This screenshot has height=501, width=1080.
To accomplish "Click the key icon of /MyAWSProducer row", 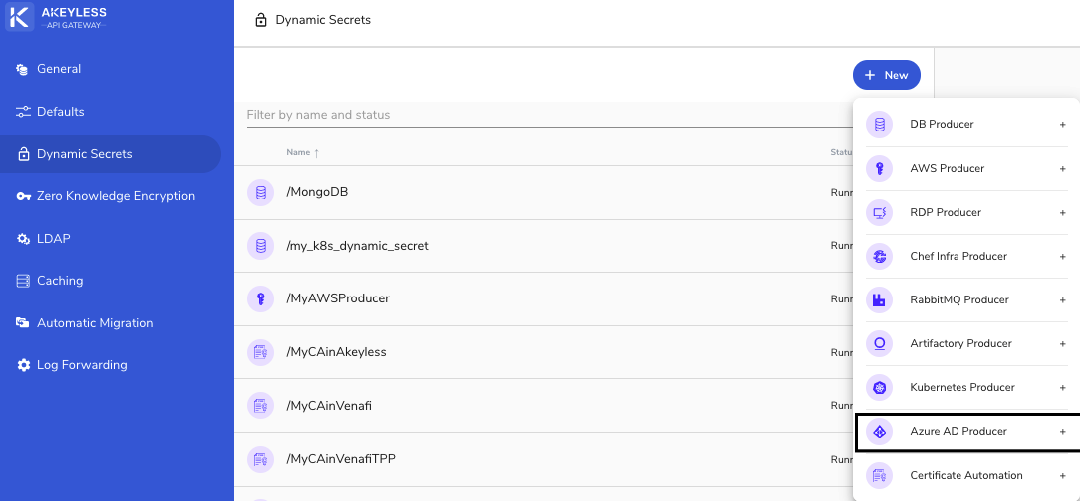I will point(260,298).
